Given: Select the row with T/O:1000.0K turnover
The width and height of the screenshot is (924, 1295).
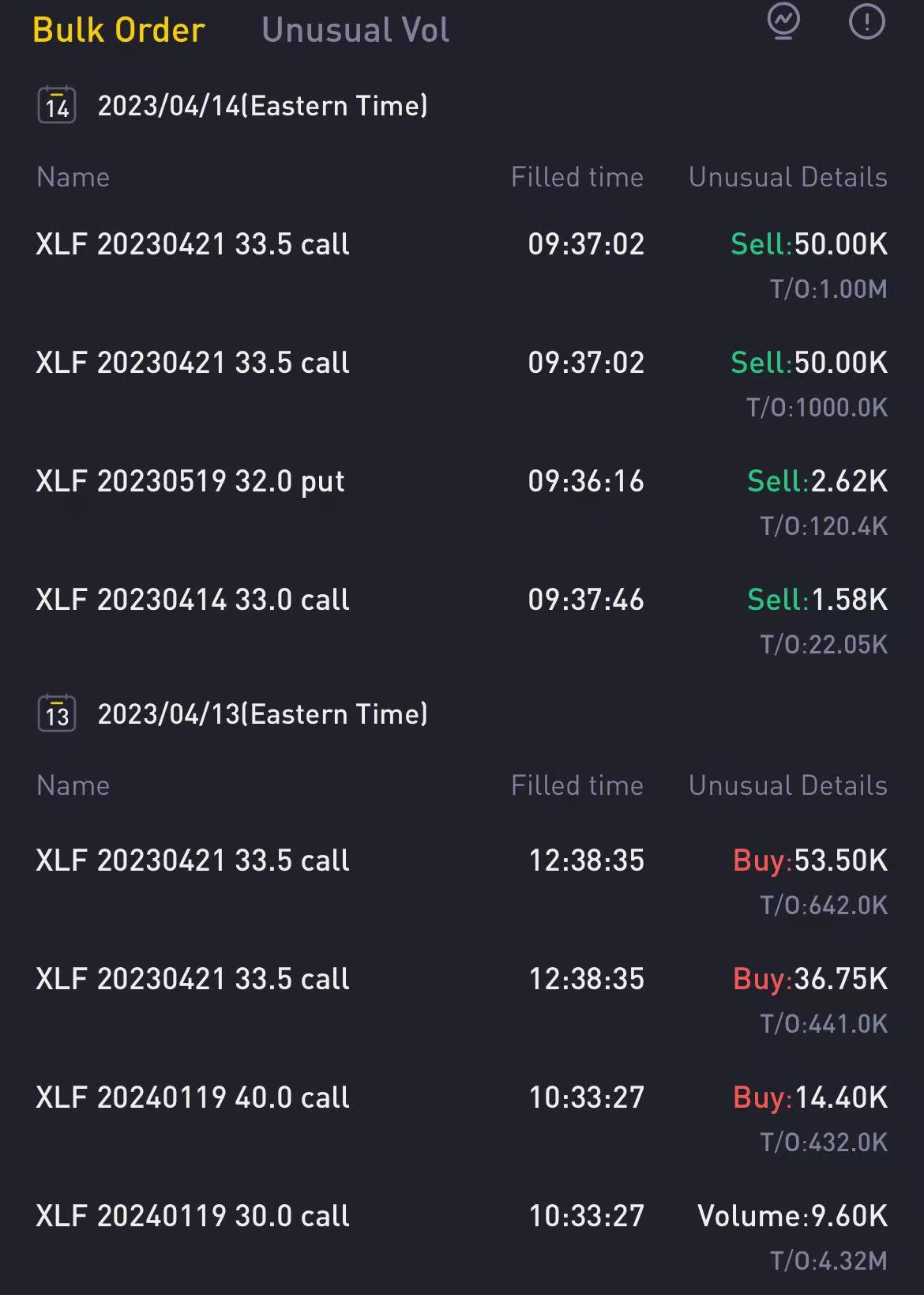Looking at the screenshot, I should [462, 383].
